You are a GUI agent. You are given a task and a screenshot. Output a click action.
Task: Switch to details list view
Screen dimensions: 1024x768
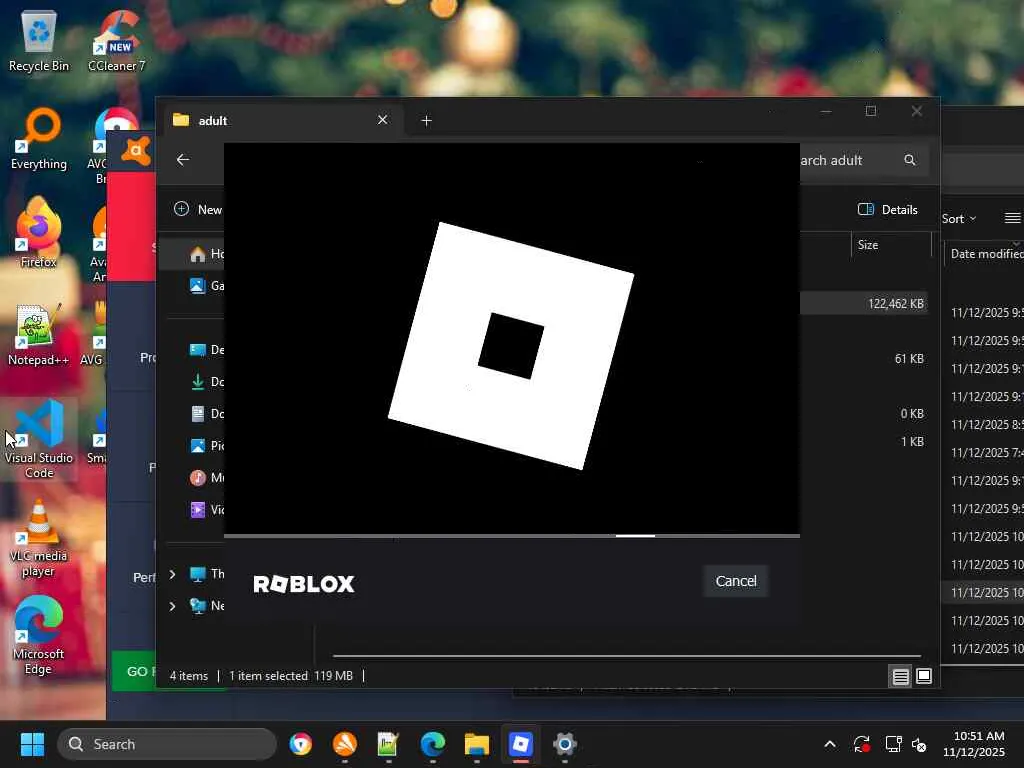coord(901,677)
